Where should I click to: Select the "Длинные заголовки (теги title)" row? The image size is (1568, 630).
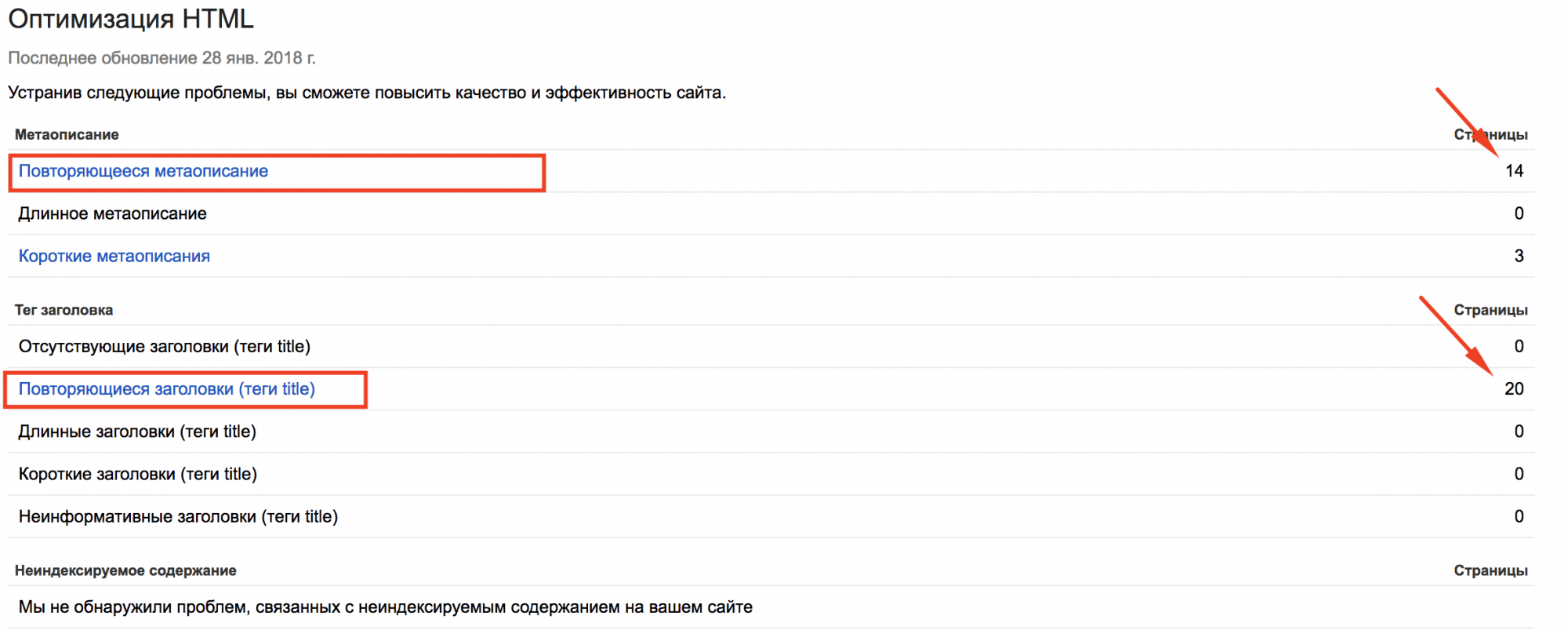[x=137, y=432]
